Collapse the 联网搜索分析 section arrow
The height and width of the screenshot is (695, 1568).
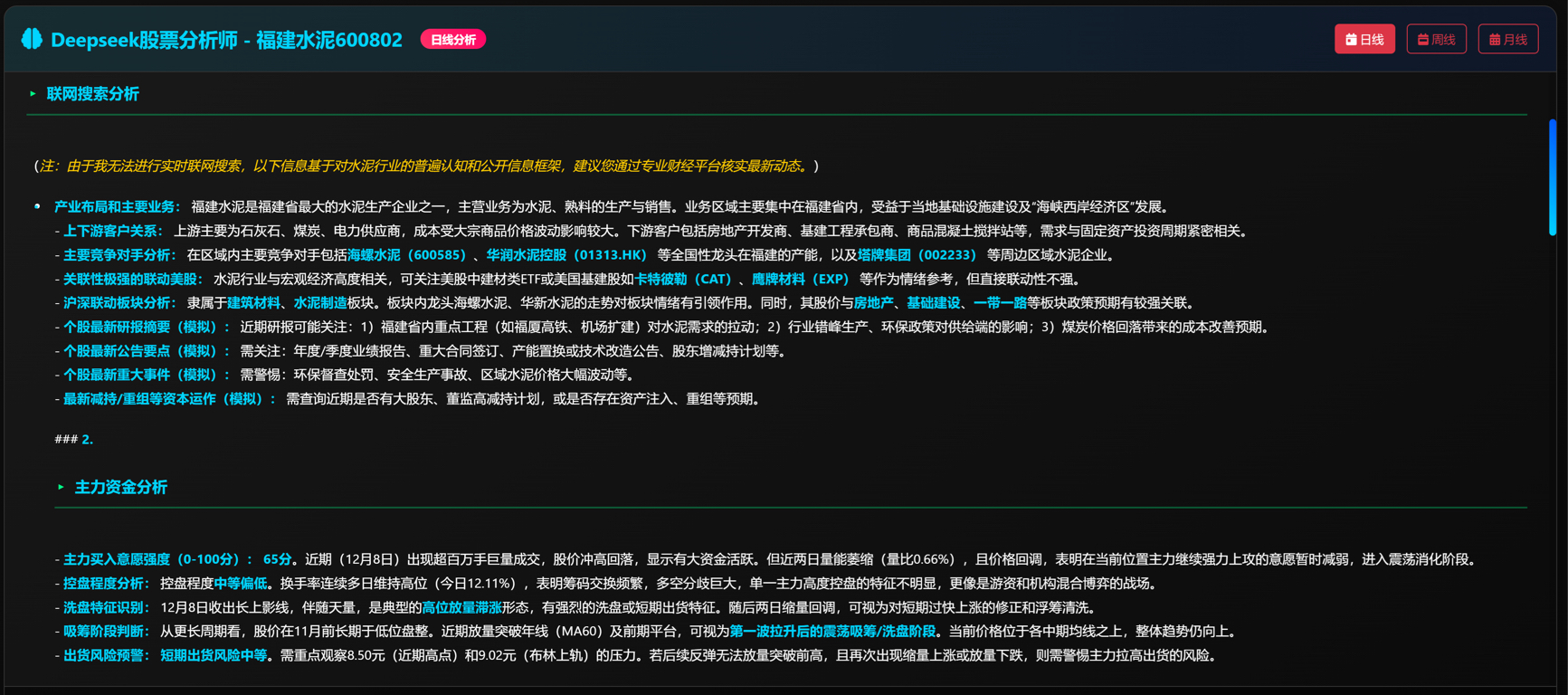click(x=33, y=94)
